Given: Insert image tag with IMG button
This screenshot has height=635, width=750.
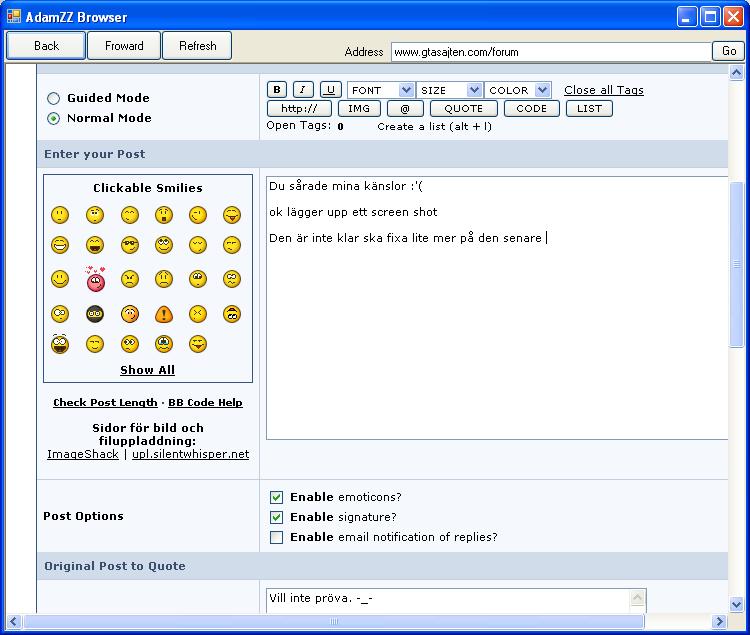Looking at the screenshot, I should click(x=359, y=109).
